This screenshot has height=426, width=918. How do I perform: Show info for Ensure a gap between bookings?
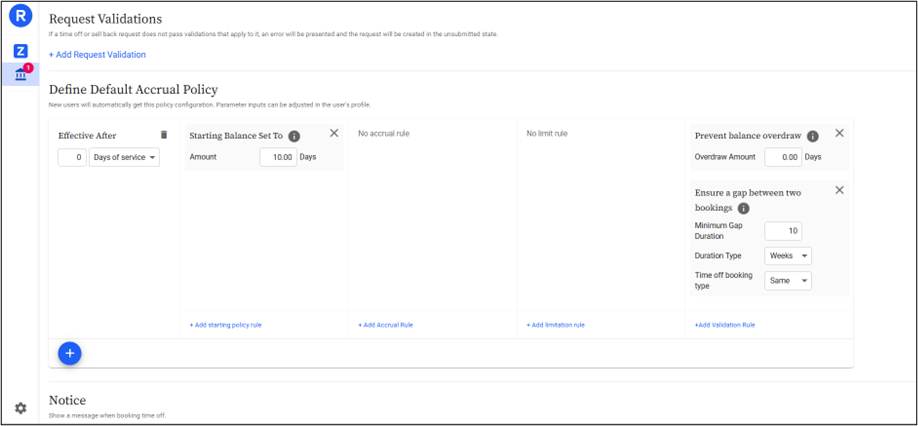[x=744, y=208]
